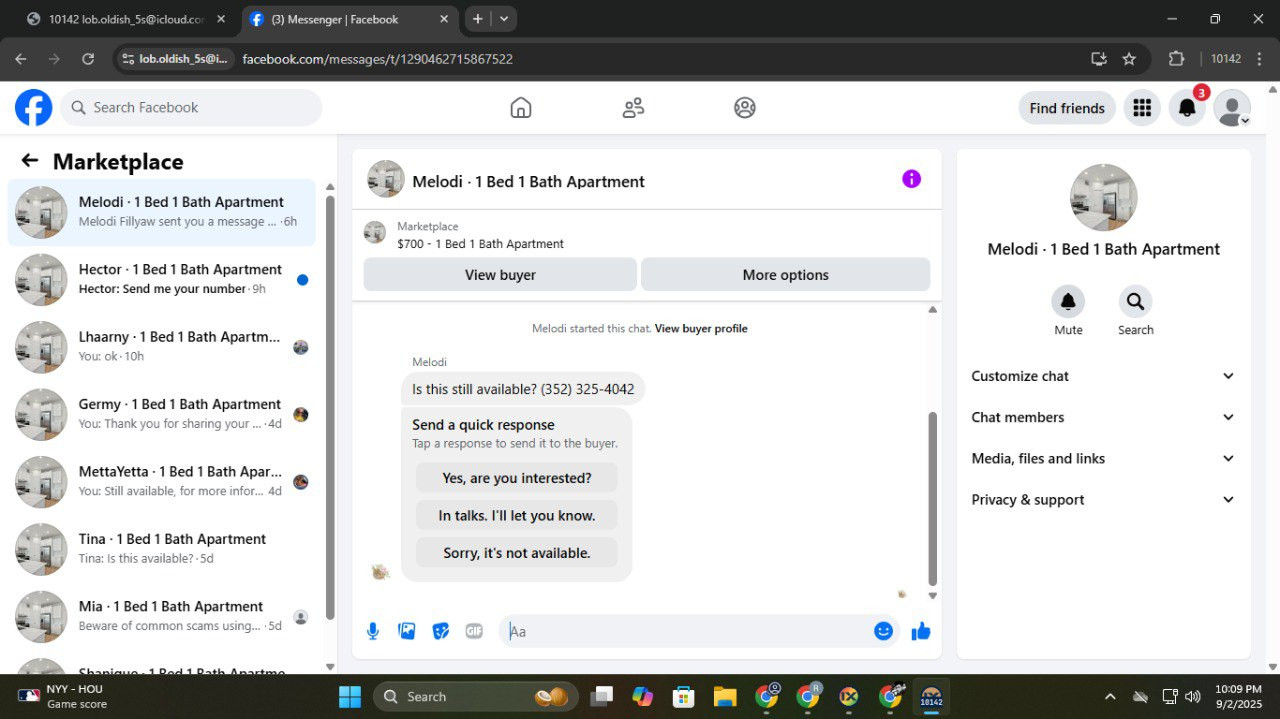Open the View buyer profile link
The image size is (1280, 719).
click(x=701, y=328)
